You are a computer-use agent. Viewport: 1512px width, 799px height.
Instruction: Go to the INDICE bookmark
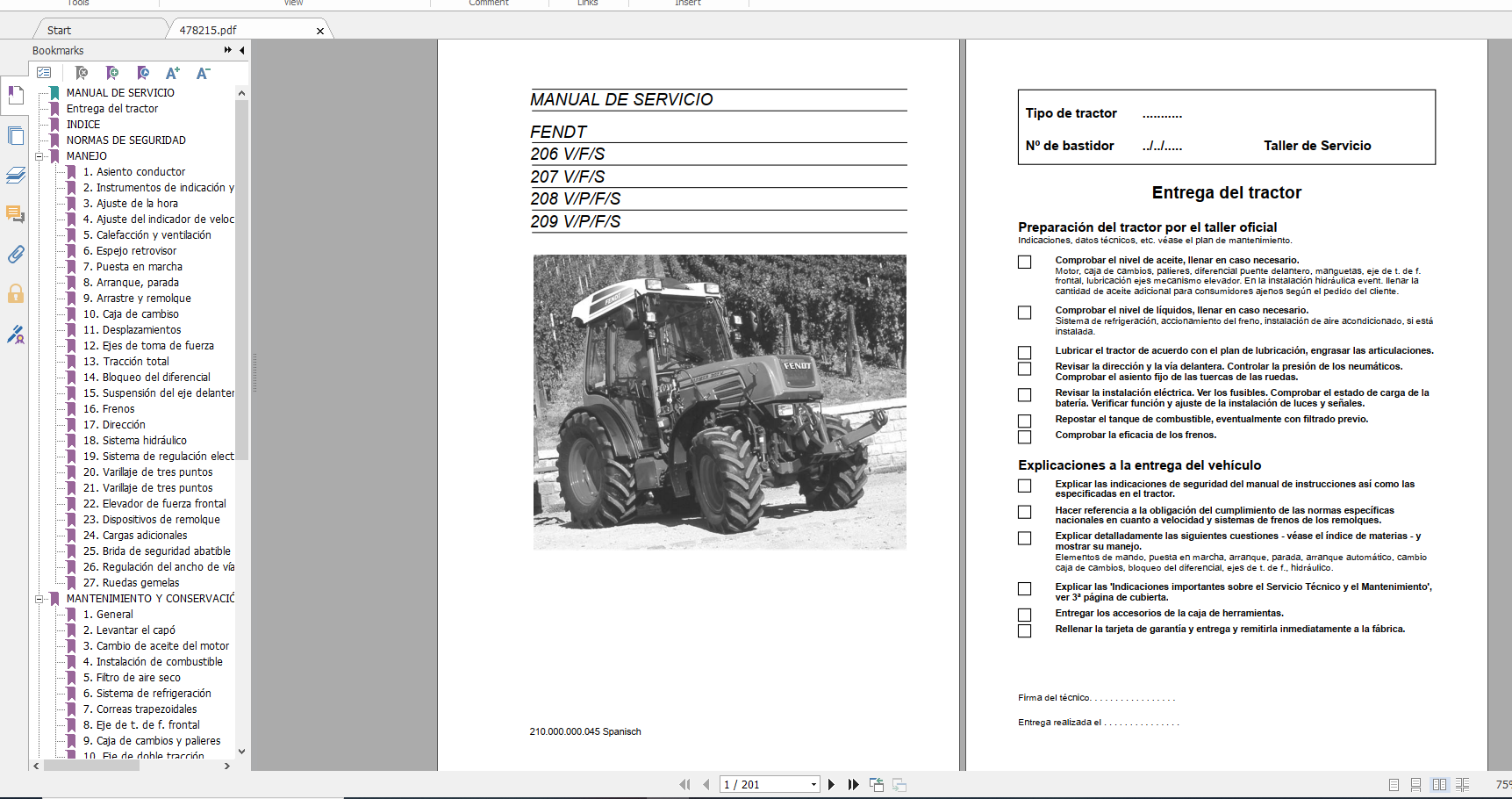[x=83, y=125]
